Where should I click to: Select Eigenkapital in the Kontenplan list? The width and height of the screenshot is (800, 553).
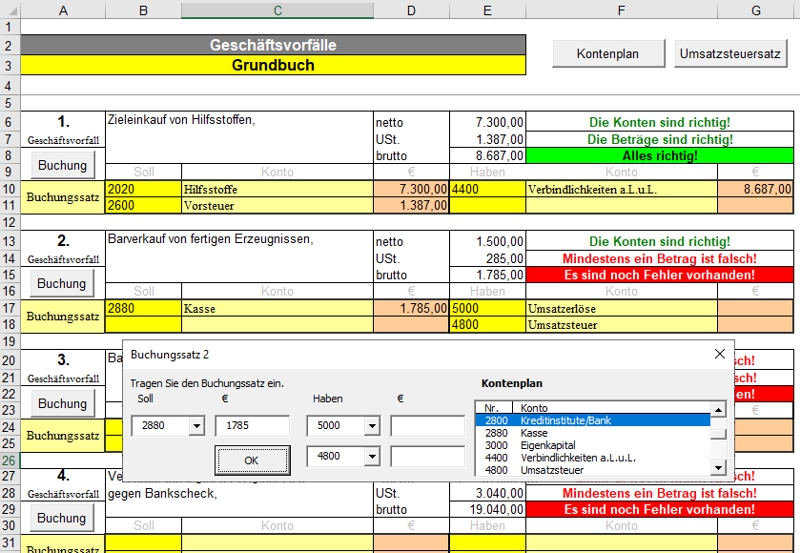(592, 445)
